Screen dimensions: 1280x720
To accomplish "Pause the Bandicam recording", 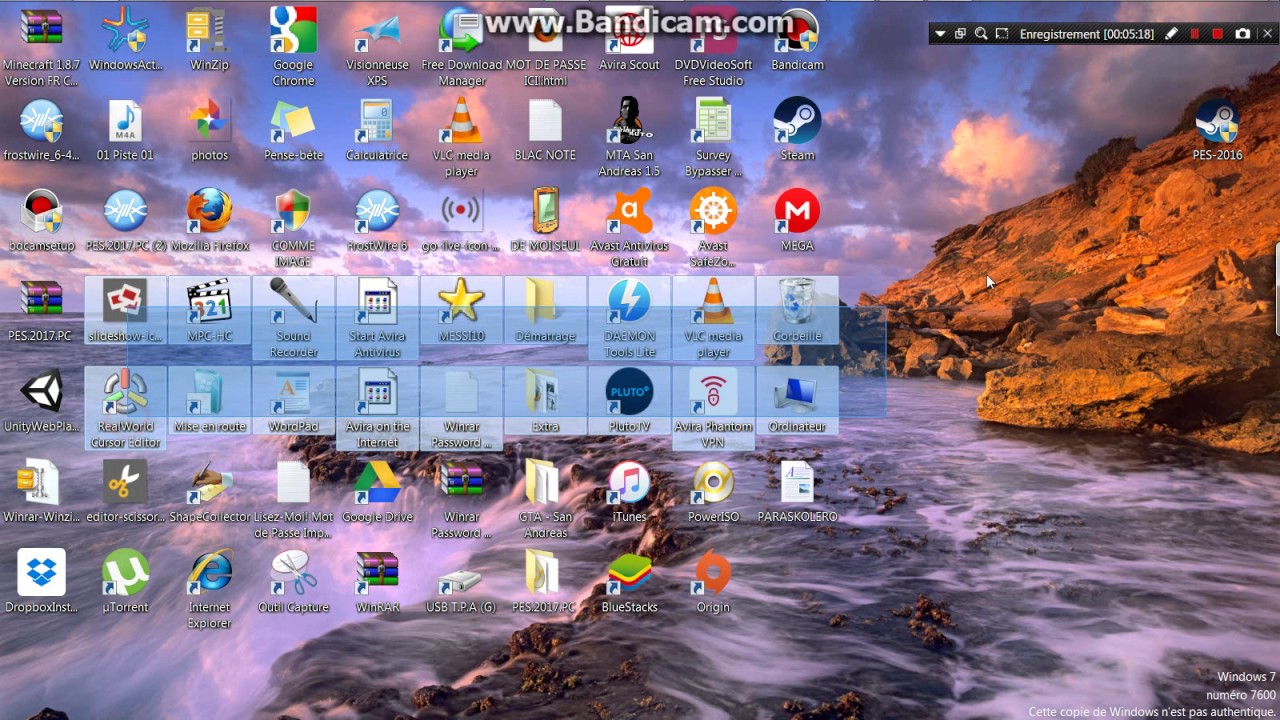I will pyautogui.click(x=1194, y=34).
